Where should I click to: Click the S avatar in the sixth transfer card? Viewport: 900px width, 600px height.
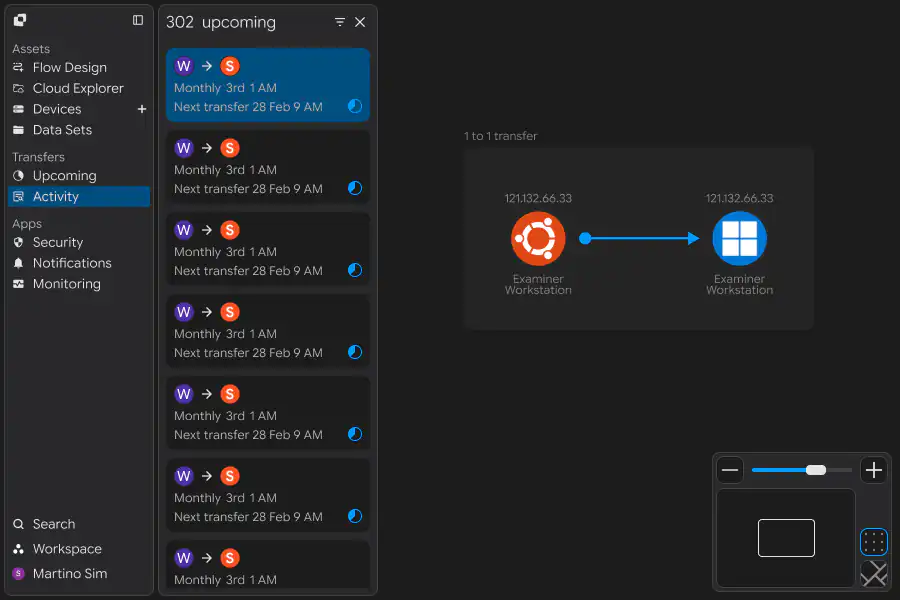point(230,477)
